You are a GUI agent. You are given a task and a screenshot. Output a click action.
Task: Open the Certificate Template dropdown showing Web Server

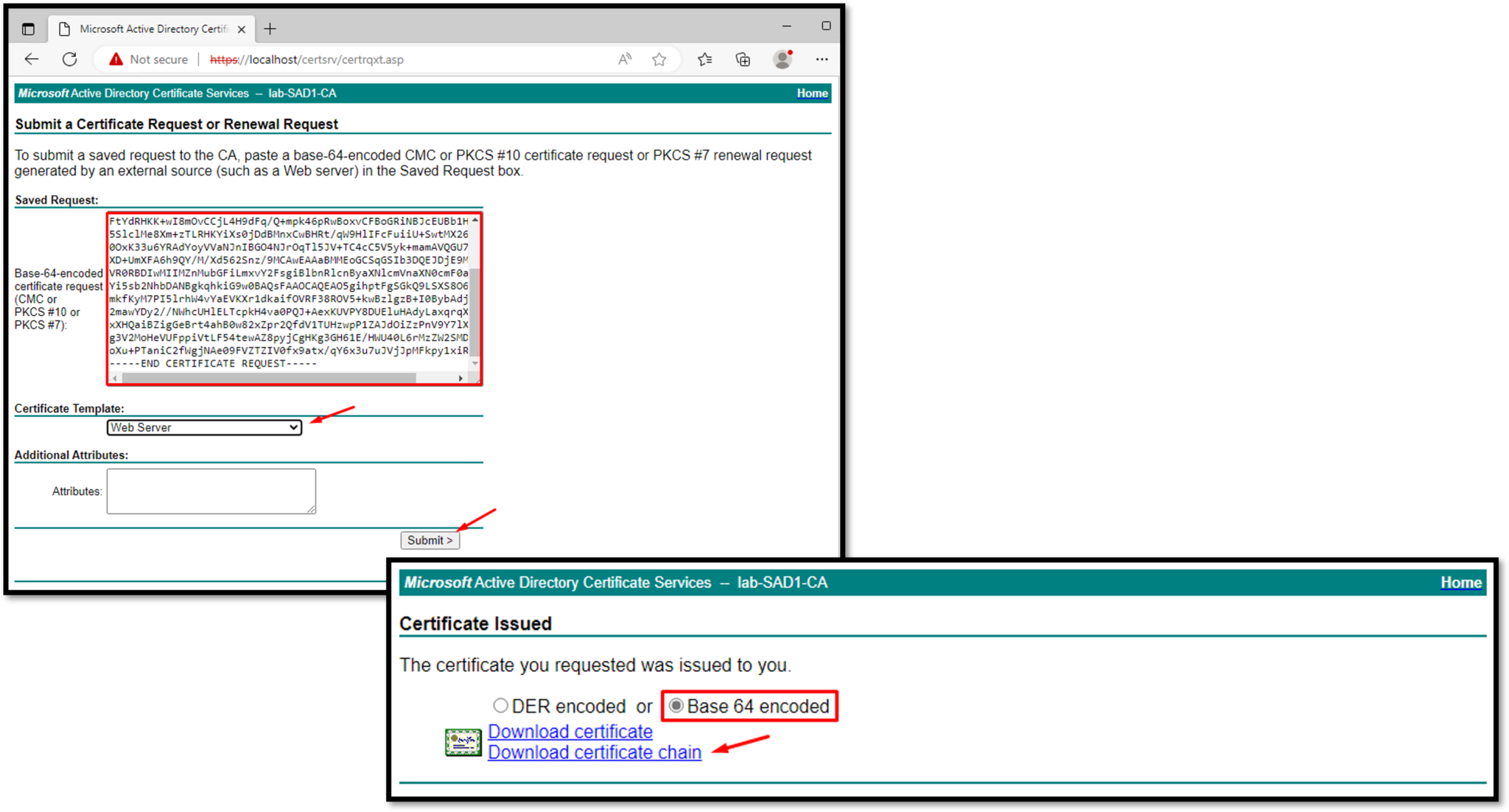204,427
